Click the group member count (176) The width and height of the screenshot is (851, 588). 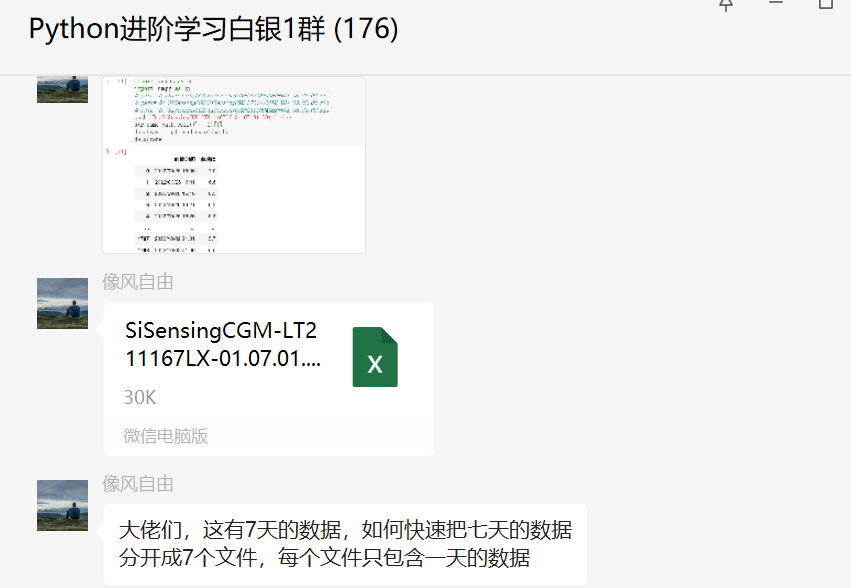tap(366, 29)
